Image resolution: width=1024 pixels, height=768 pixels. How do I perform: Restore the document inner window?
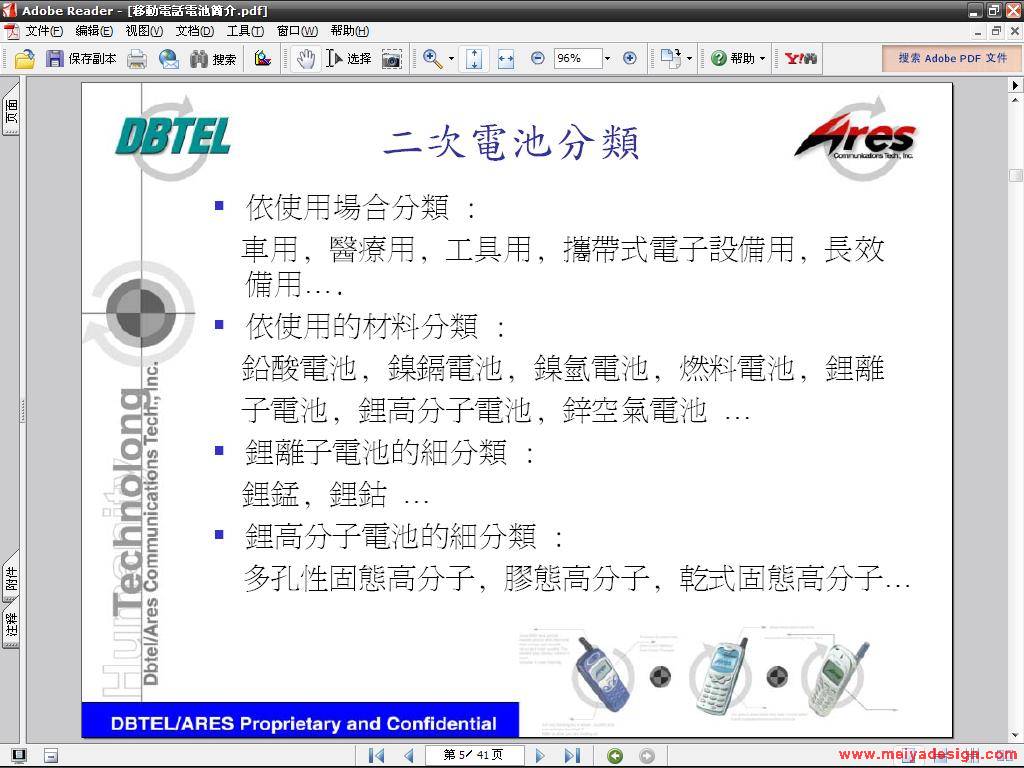(x=996, y=31)
